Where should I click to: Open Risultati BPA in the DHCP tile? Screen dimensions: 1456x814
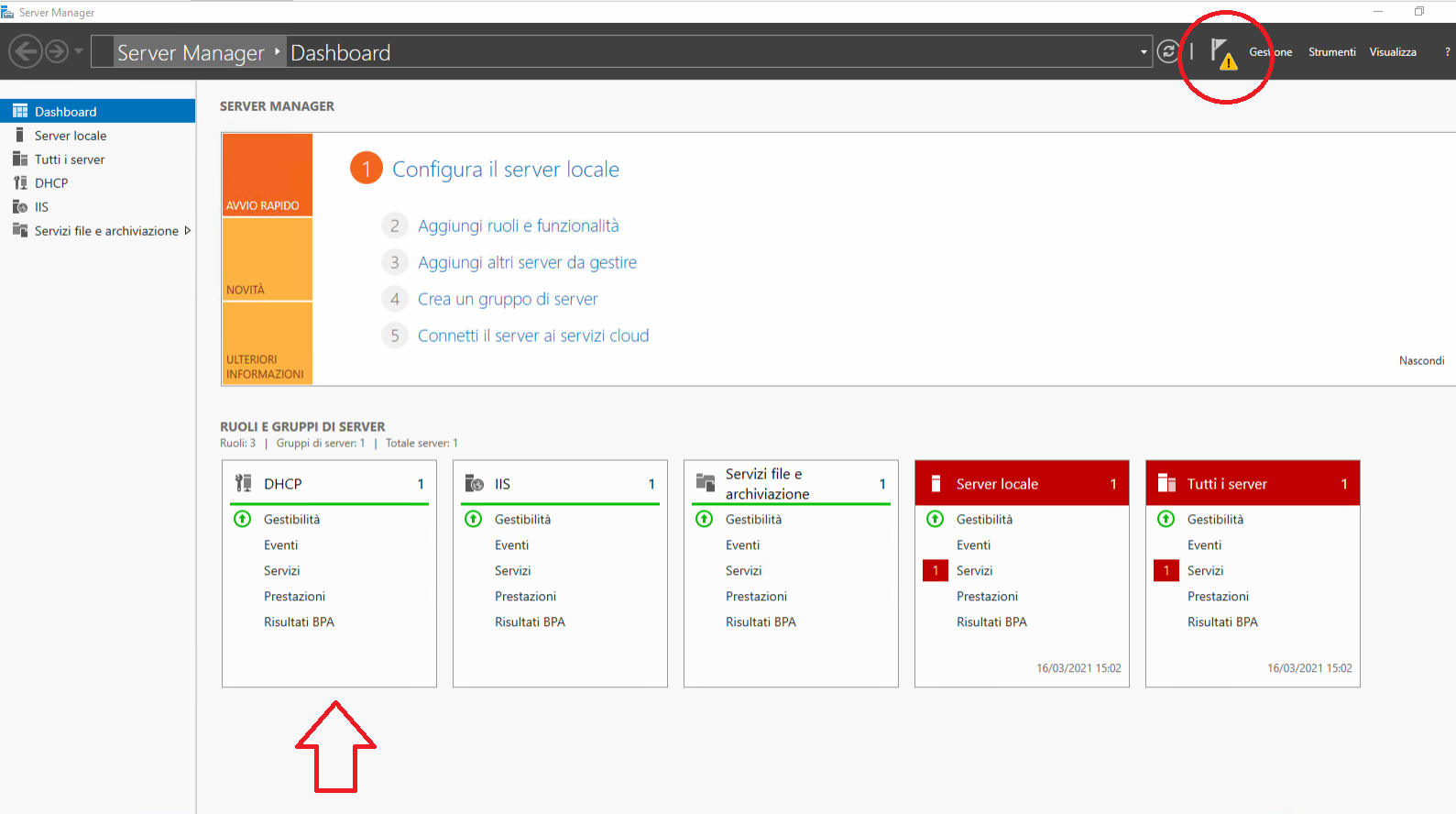coord(299,621)
